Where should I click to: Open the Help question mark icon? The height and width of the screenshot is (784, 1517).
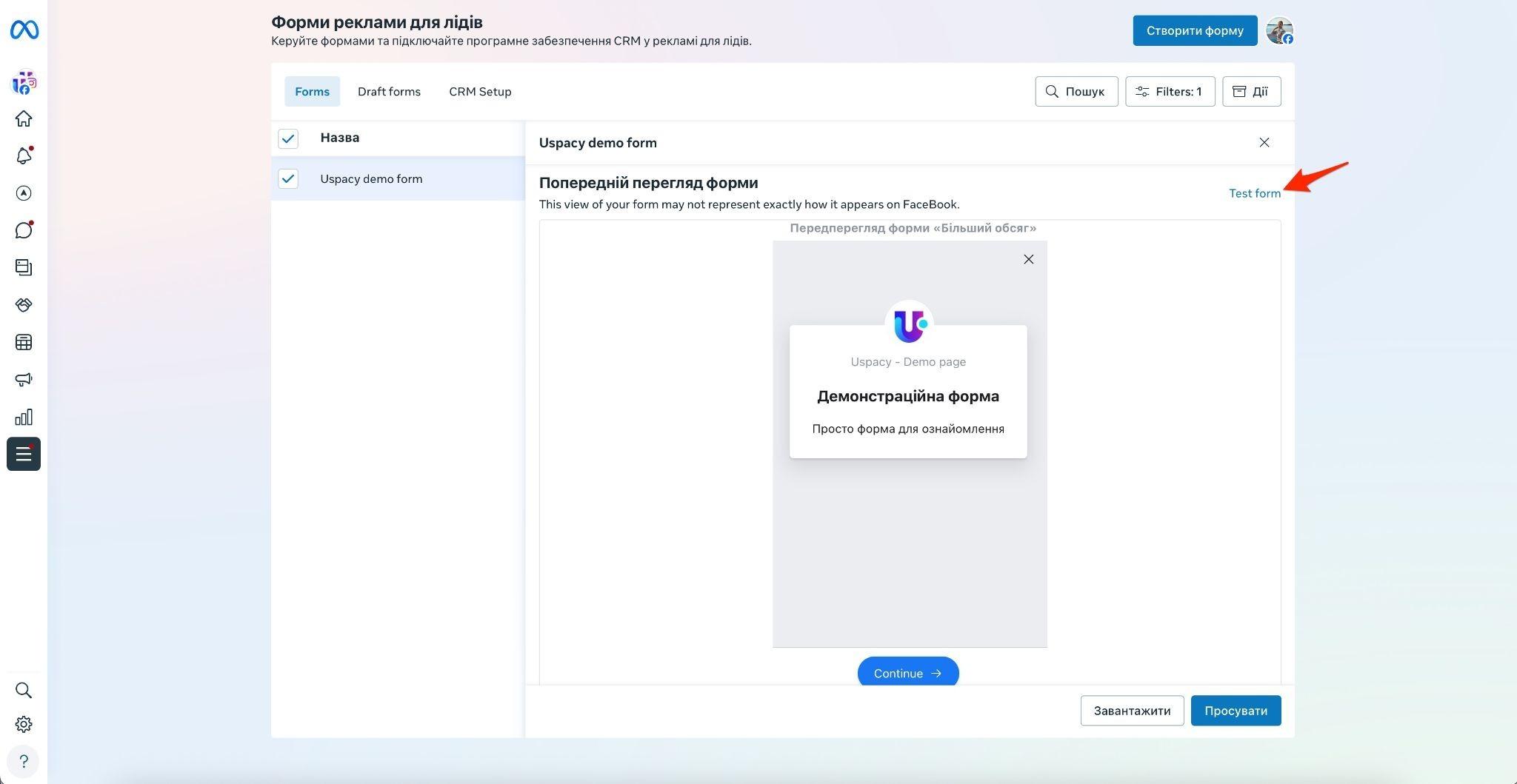pos(24,761)
